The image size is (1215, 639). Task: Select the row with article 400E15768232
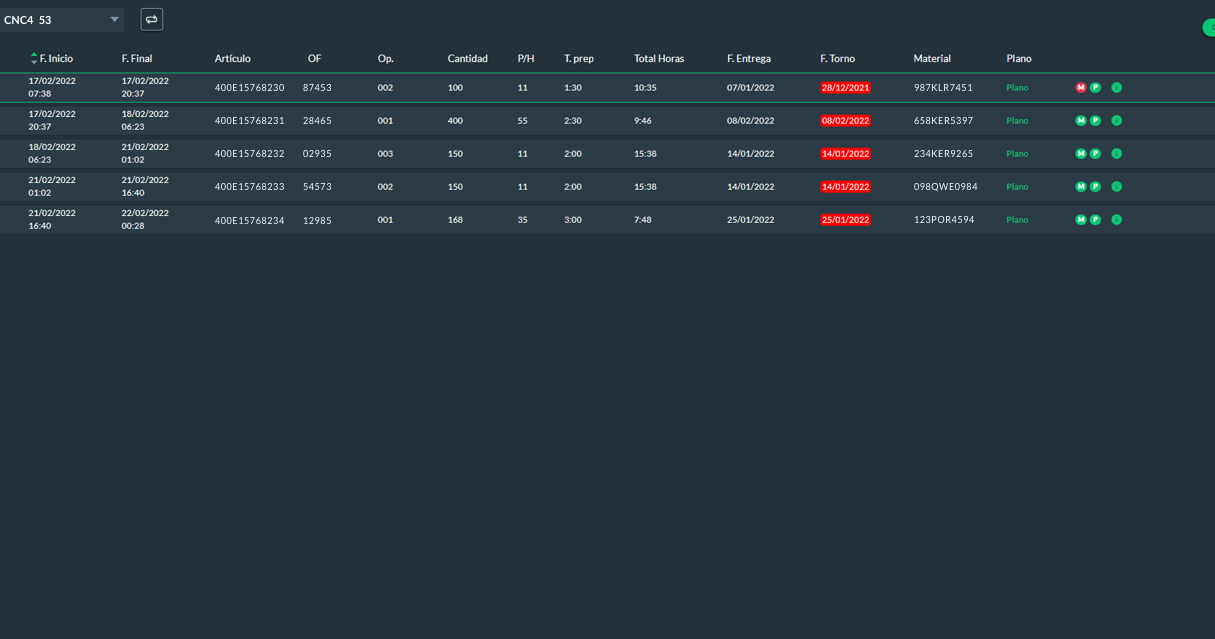pos(607,154)
